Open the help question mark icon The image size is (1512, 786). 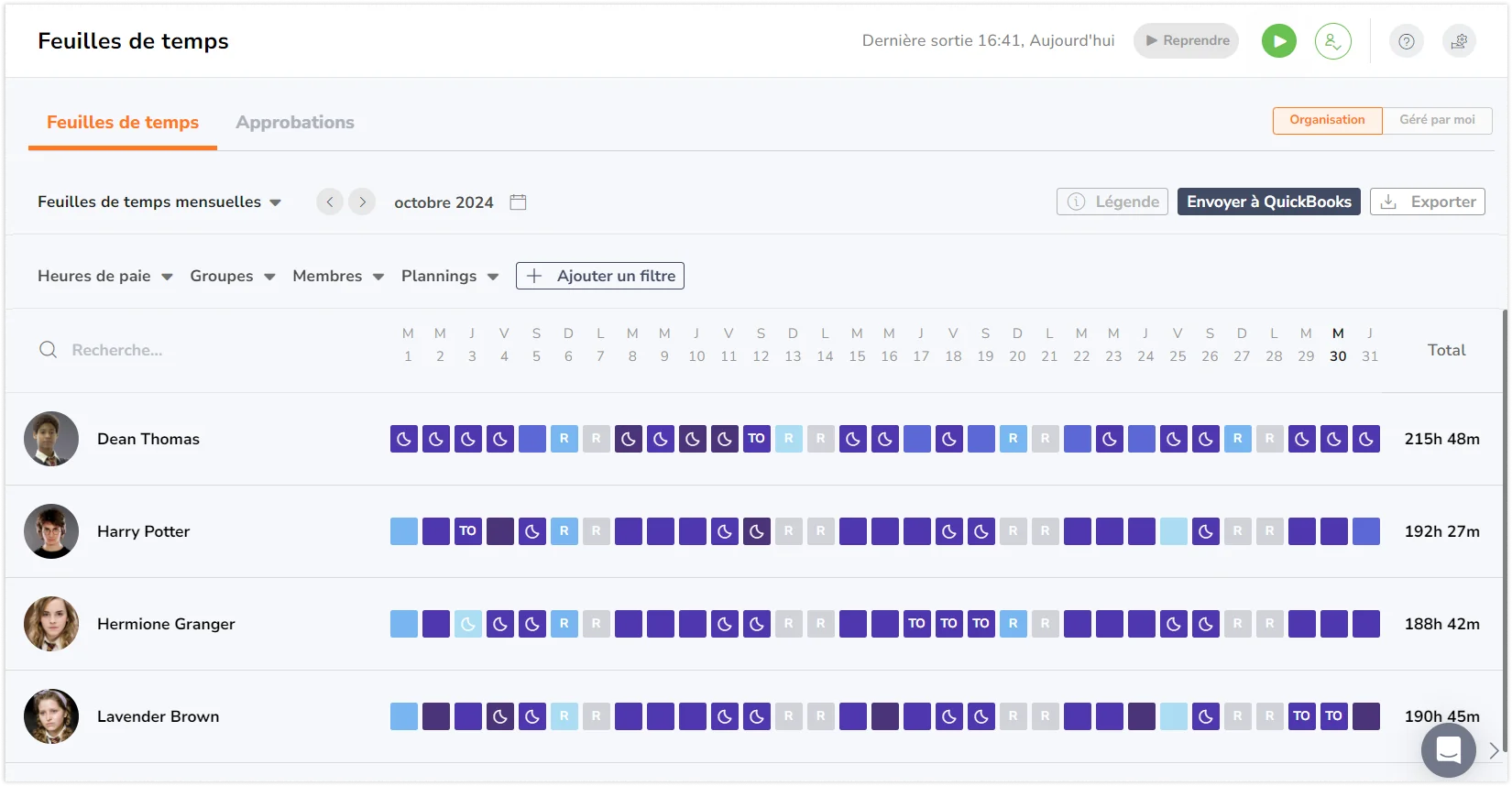pos(1406,41)
